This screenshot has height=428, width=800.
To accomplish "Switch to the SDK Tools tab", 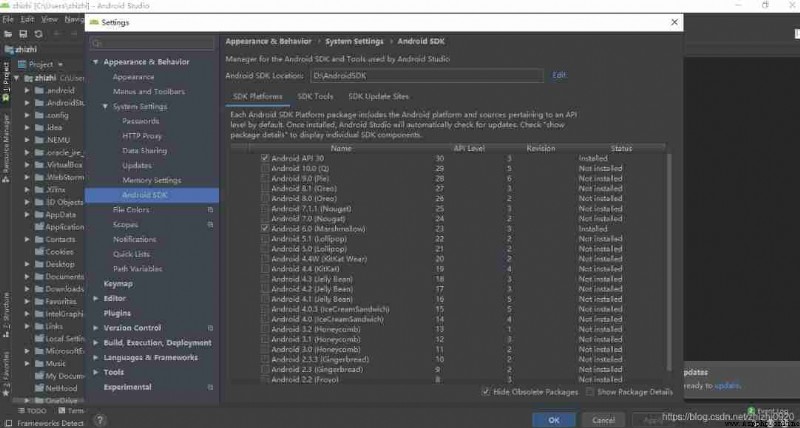I will 315,96.
